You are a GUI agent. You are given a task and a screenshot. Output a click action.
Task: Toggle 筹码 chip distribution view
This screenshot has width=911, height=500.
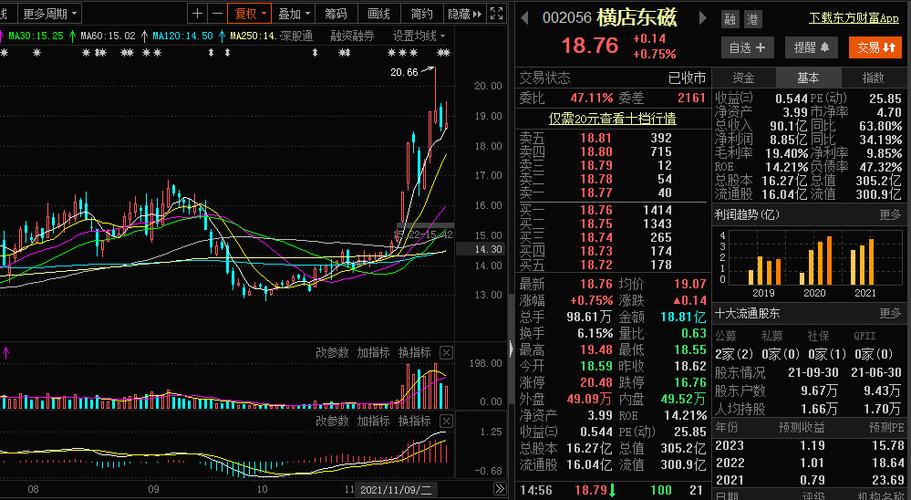click(x=336, y=13)
